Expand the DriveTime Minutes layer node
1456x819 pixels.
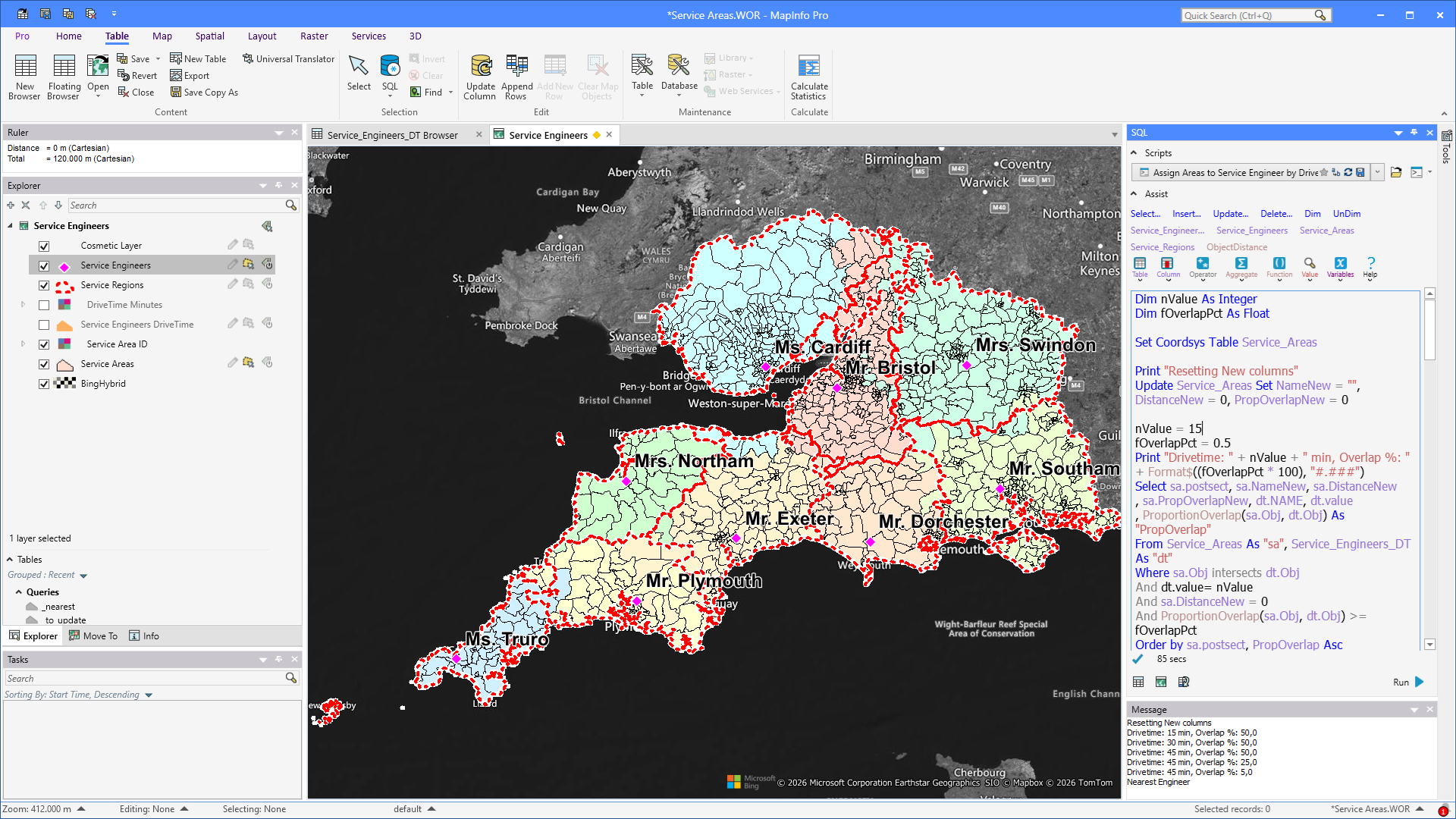pos(23,305)
